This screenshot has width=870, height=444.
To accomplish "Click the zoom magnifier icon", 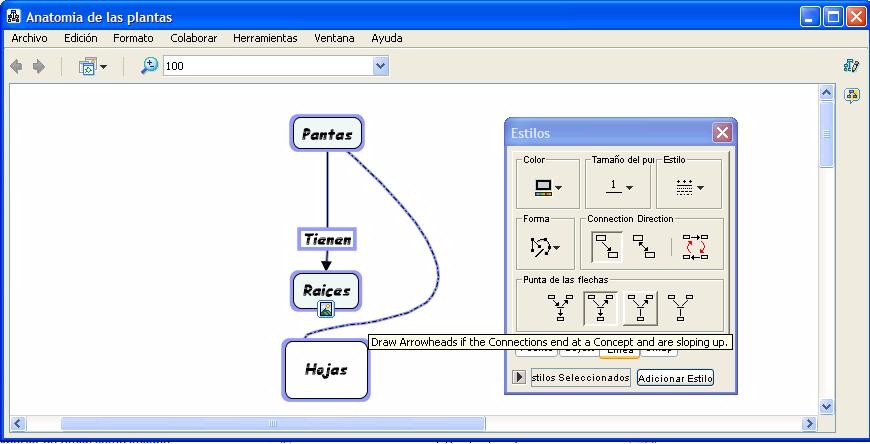I will click(149, 66).
